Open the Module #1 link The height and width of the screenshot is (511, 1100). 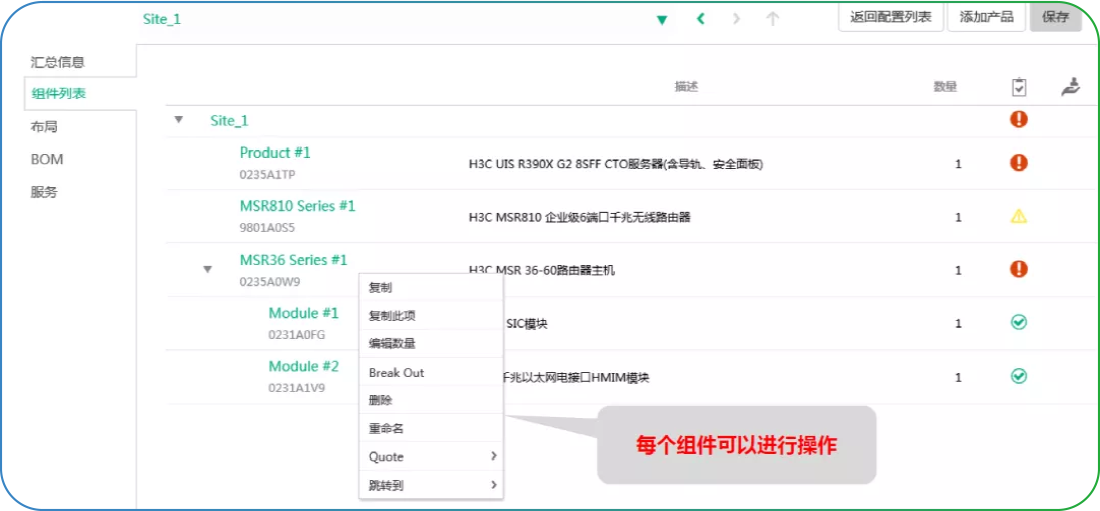point(304,313)
